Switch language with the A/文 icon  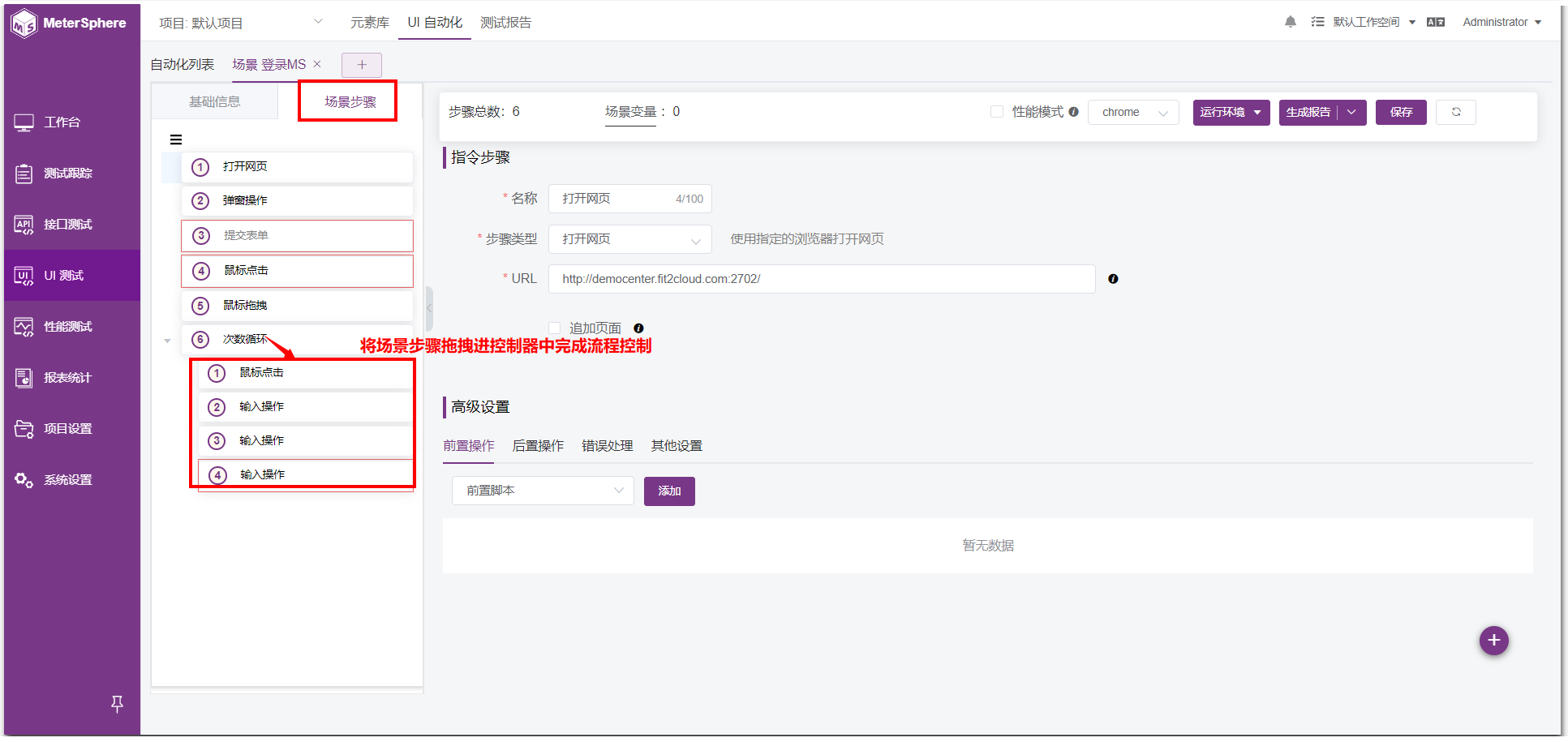point(1436,22)
